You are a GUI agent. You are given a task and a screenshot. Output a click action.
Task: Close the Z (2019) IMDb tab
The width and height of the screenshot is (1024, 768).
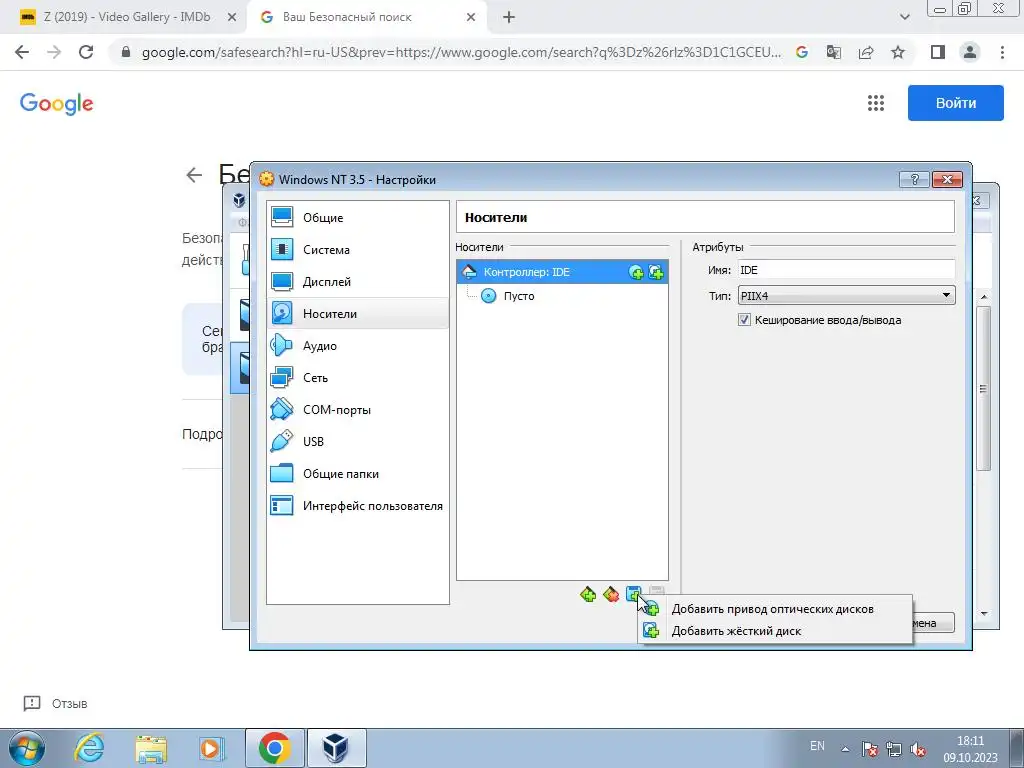pyautogui.click(x=231, y=18)
